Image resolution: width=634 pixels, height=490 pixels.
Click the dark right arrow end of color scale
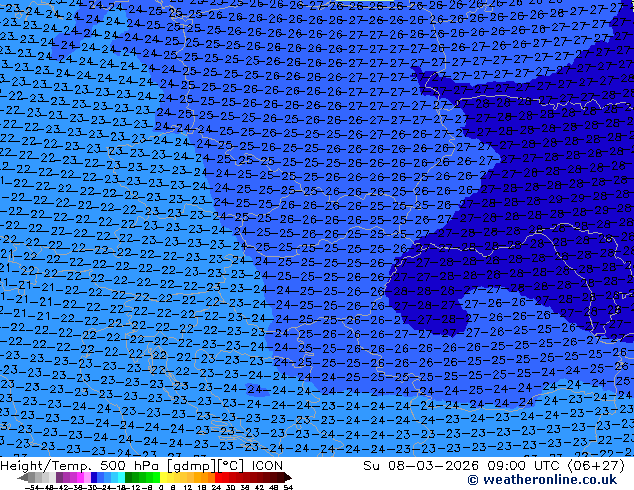tap(288, 477)
